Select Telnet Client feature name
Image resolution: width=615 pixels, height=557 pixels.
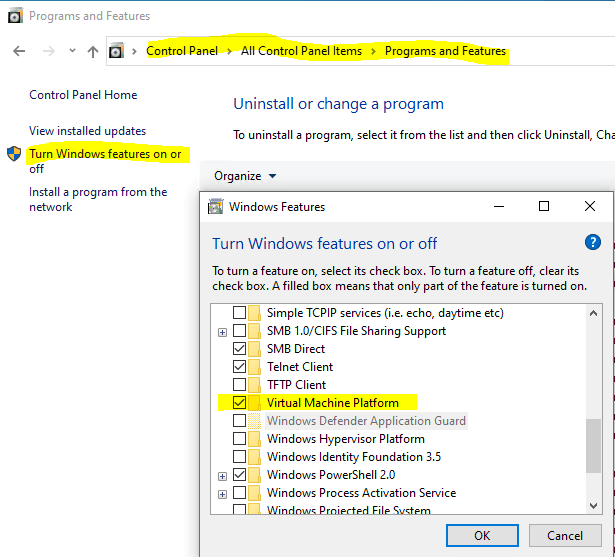coord(300,367)
